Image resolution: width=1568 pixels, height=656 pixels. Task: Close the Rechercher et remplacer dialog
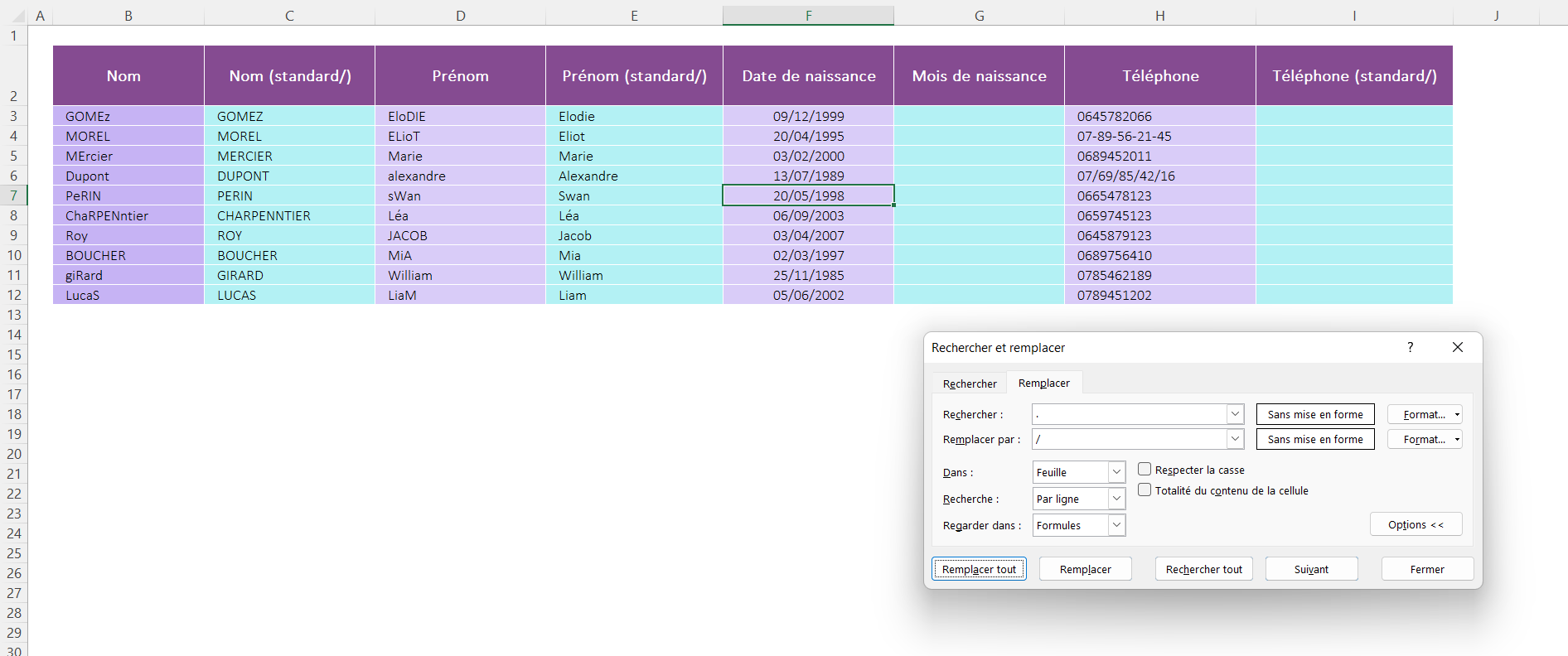pyautogui.click(x=1457, y=347)
